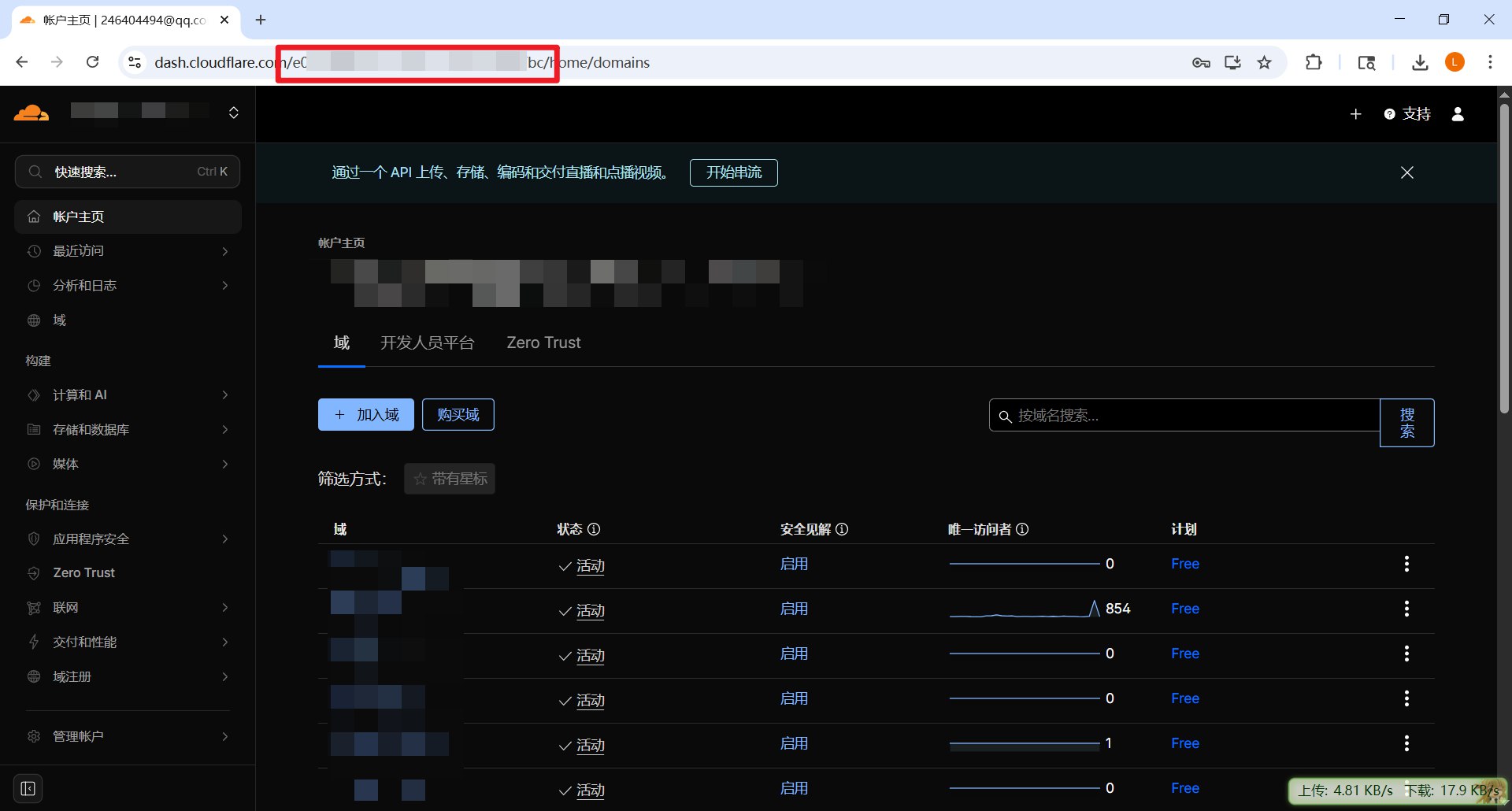
Task: Click the 域 column header
Action: tap(340, 530)
